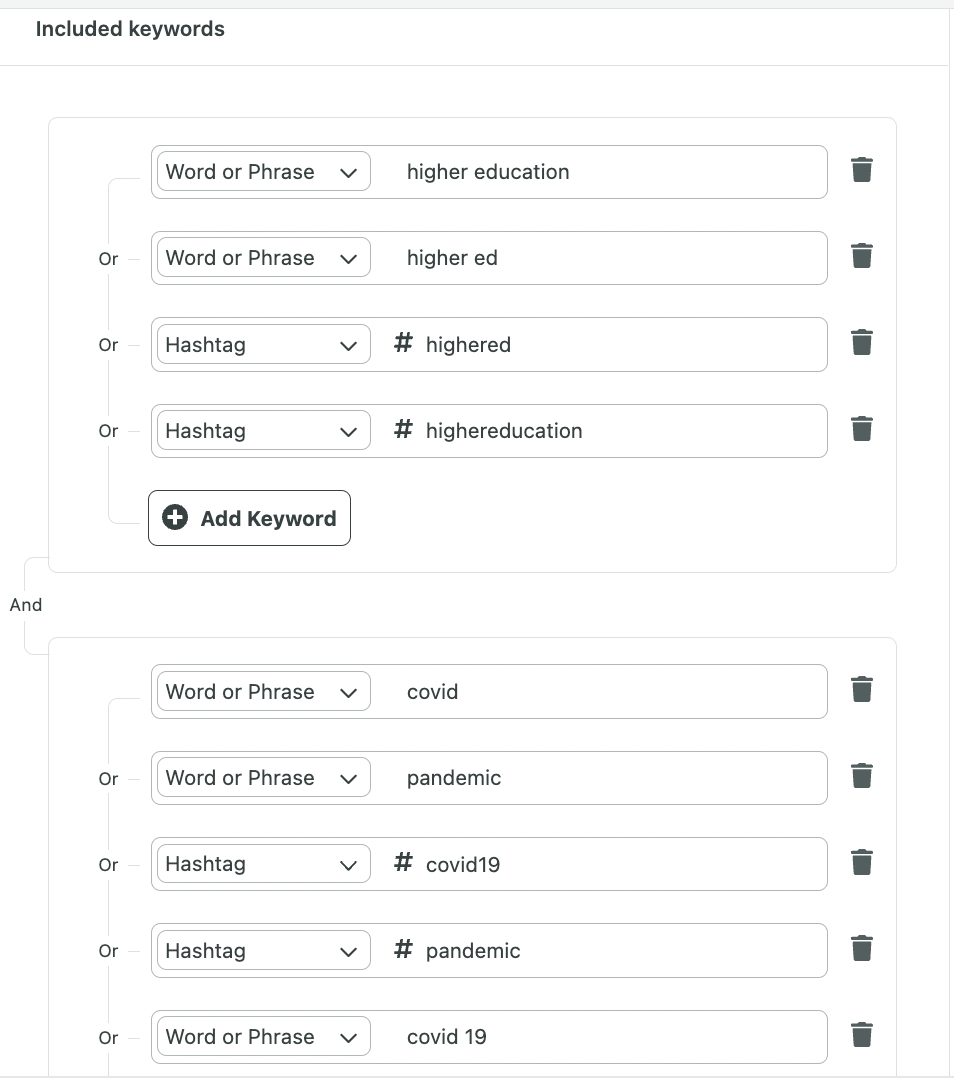Open Hashtag dropdown for #pandemic row
The height and width of the screenshot is (1078, 954).
pyautogui.click(x=264, y=951)
